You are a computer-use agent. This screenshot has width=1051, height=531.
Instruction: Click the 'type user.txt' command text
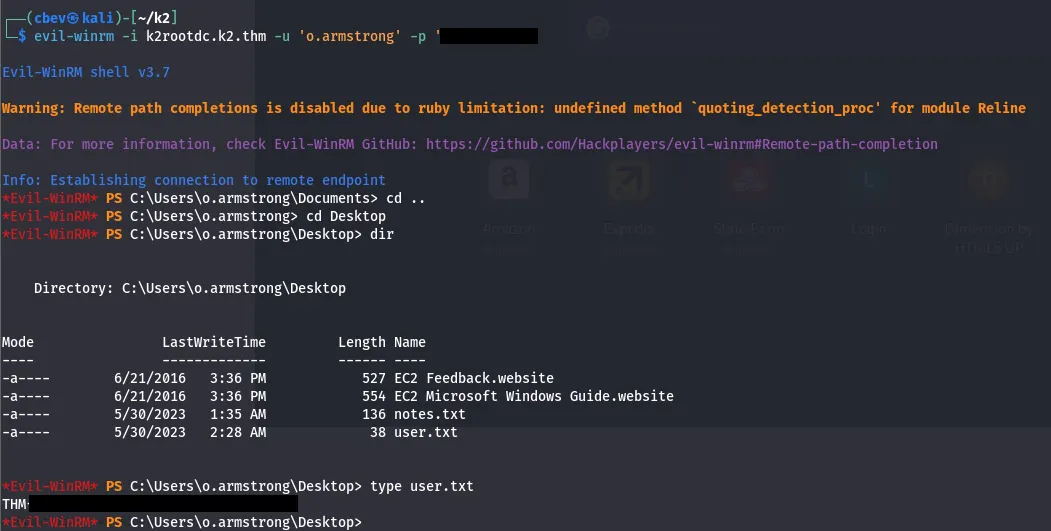tap(421, 486)
